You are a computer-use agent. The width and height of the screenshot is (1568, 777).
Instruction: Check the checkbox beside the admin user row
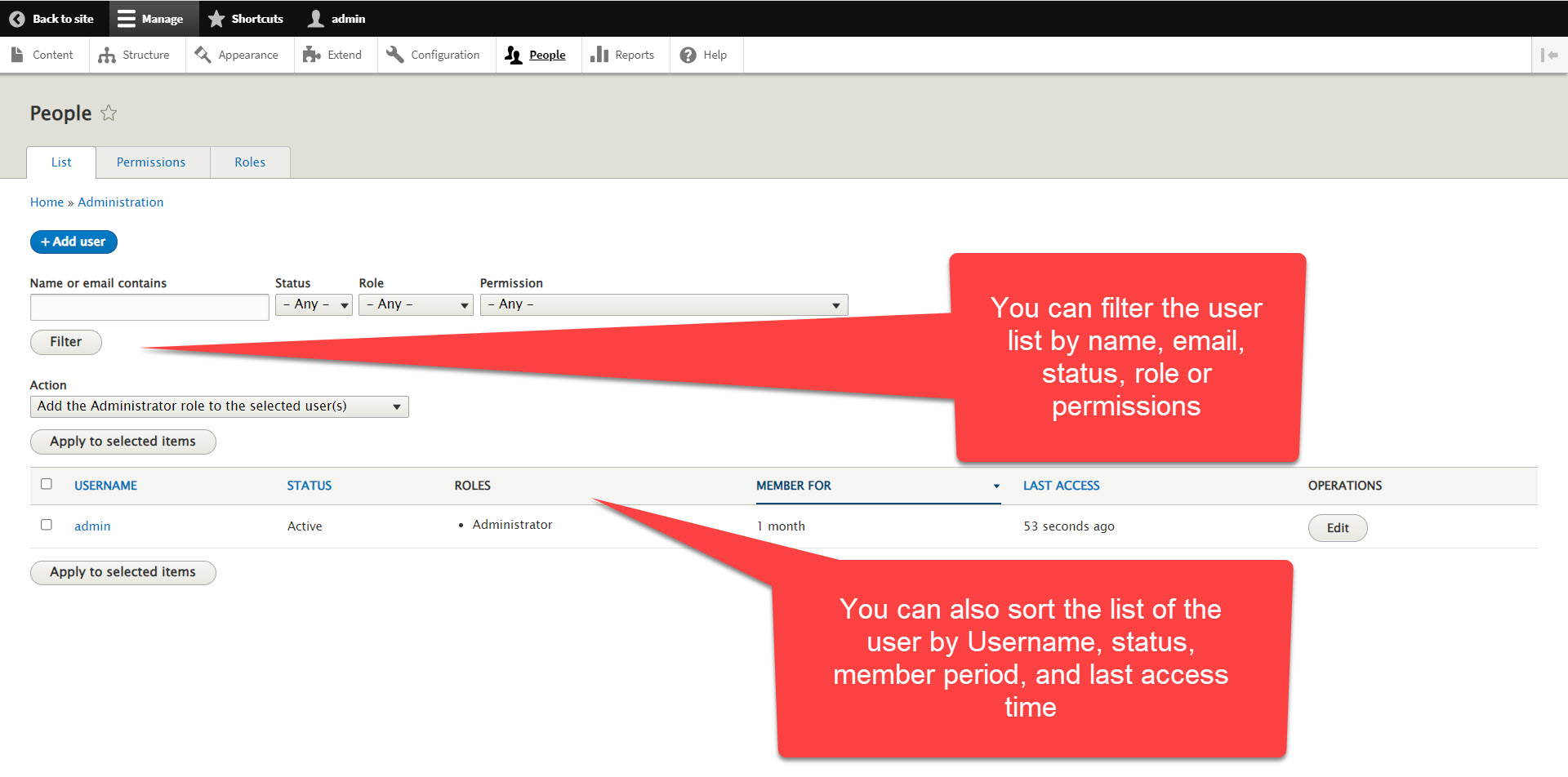[x=47, y=525]
